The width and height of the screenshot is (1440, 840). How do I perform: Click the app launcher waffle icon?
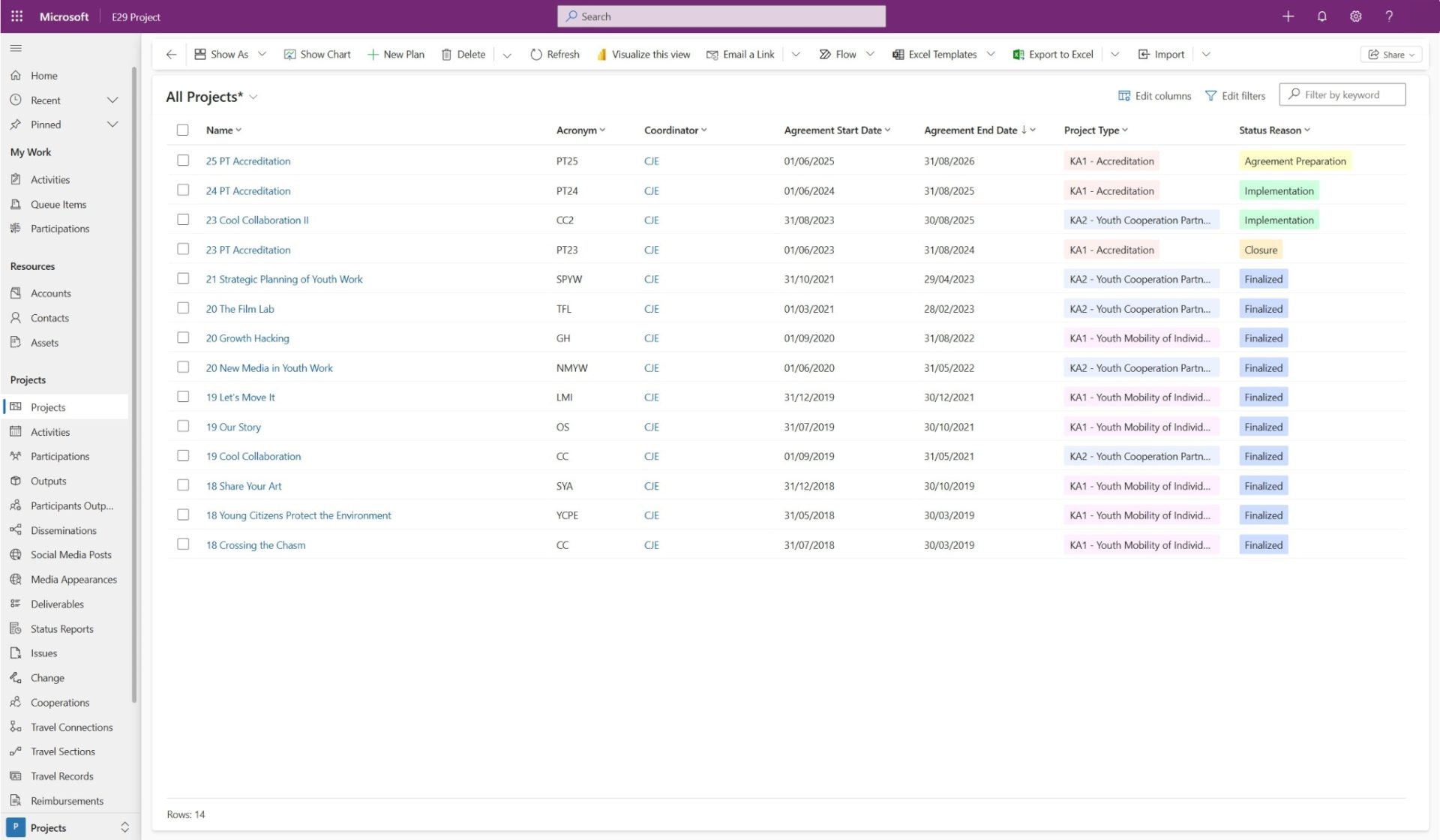(x=16, y=16)
